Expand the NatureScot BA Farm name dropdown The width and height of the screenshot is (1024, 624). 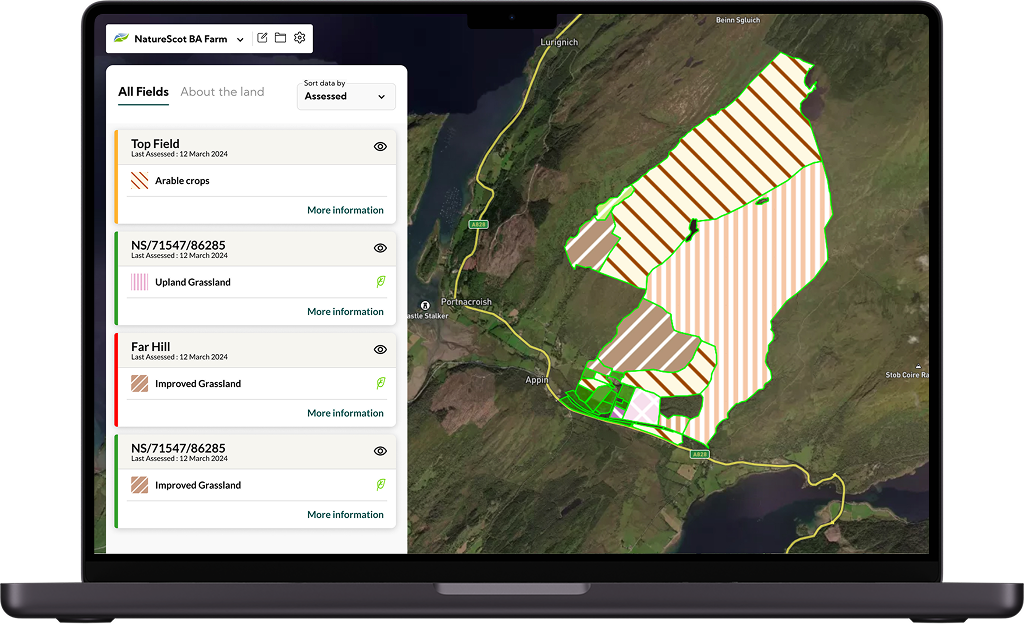(239, 38)
